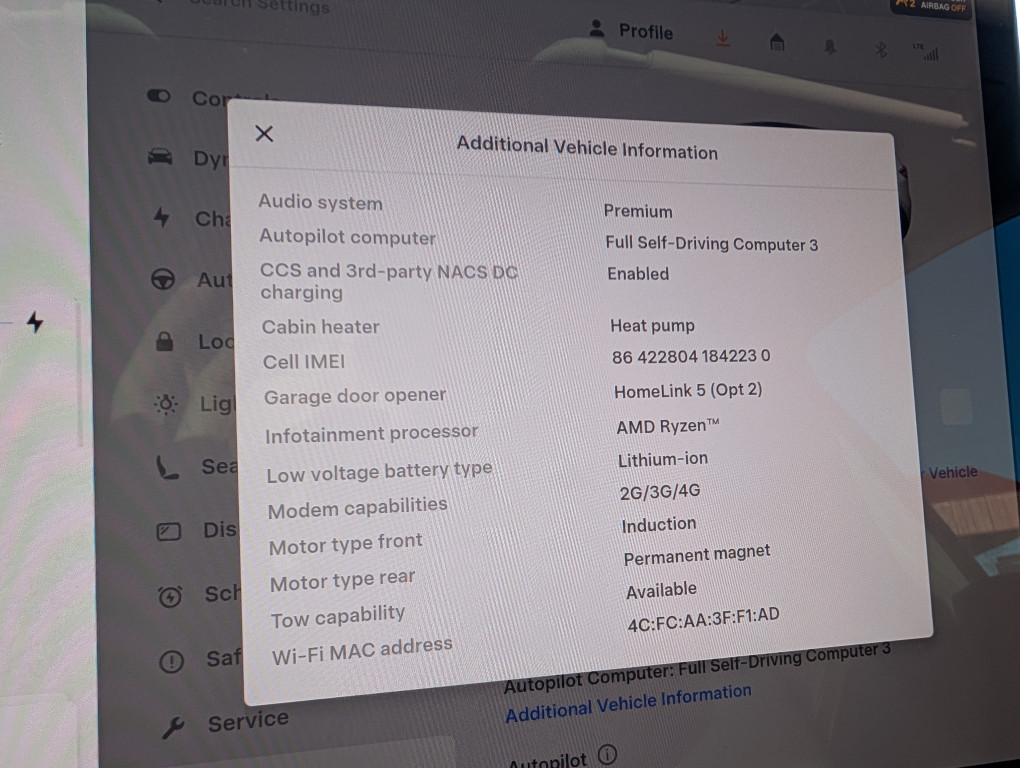Open Display settings via the screen icon
This screenshot has height=768, width=1020.
click(168, 531)
